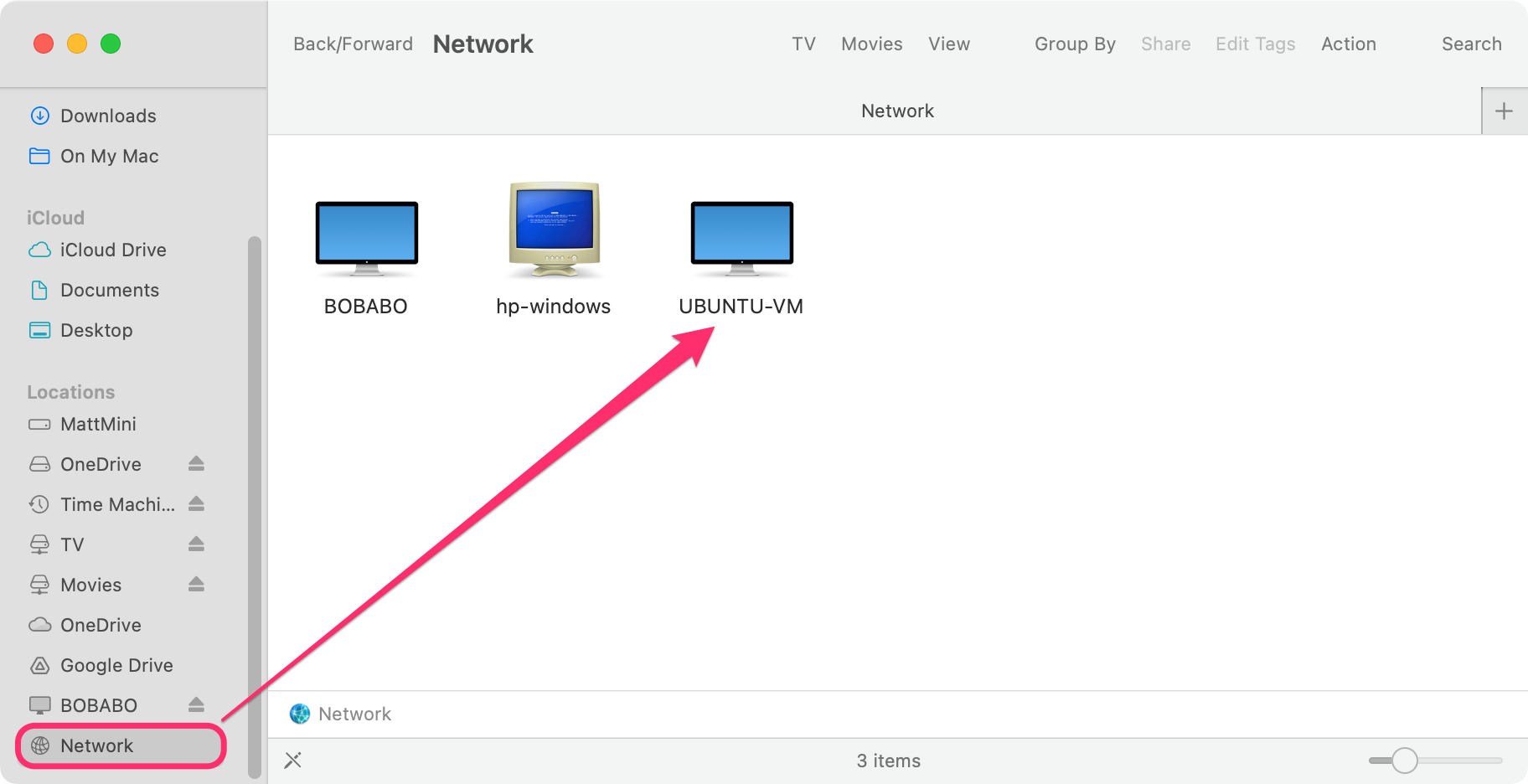1528x784 pixels.
Task: Open the Action menu in toolbar
Action: tap(1348, 44)
